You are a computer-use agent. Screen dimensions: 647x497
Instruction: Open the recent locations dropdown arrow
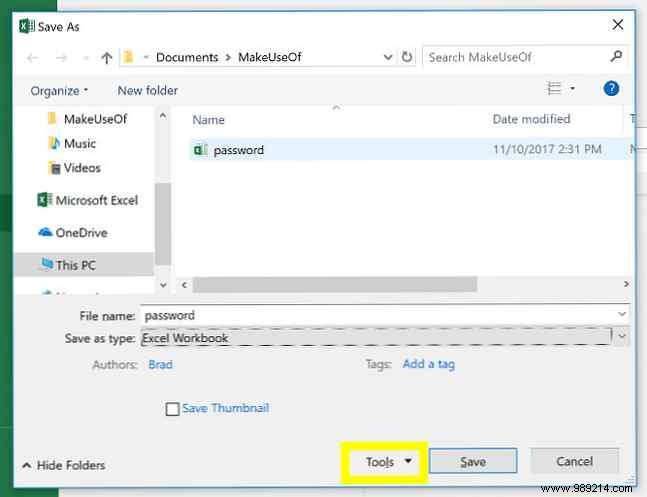pos(86,58)
